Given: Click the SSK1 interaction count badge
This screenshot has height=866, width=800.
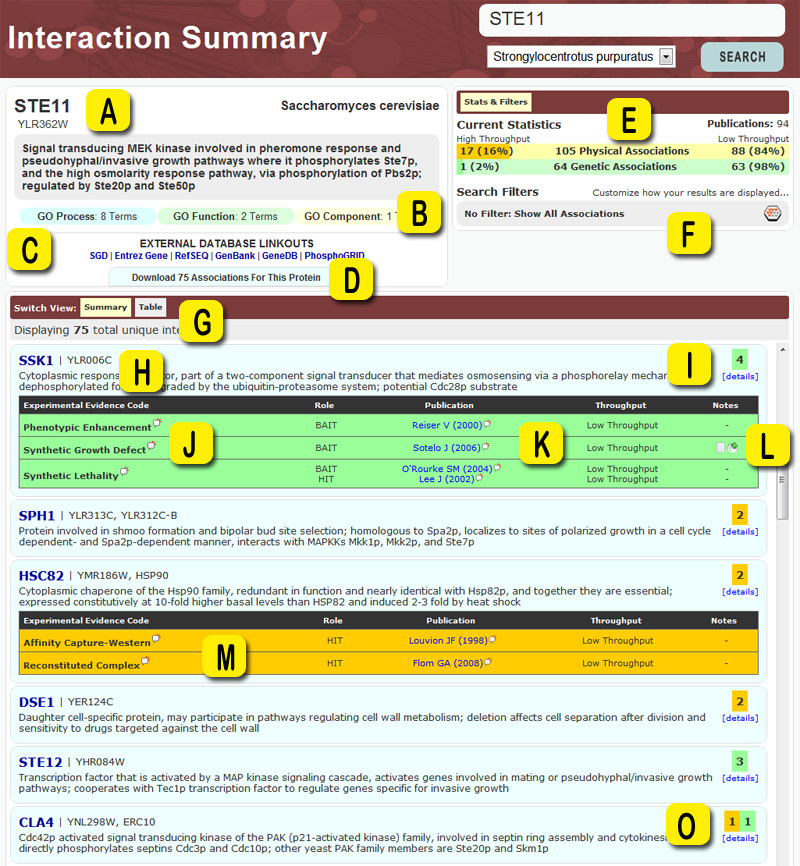Looking at the screenshot, I should 739,359.
